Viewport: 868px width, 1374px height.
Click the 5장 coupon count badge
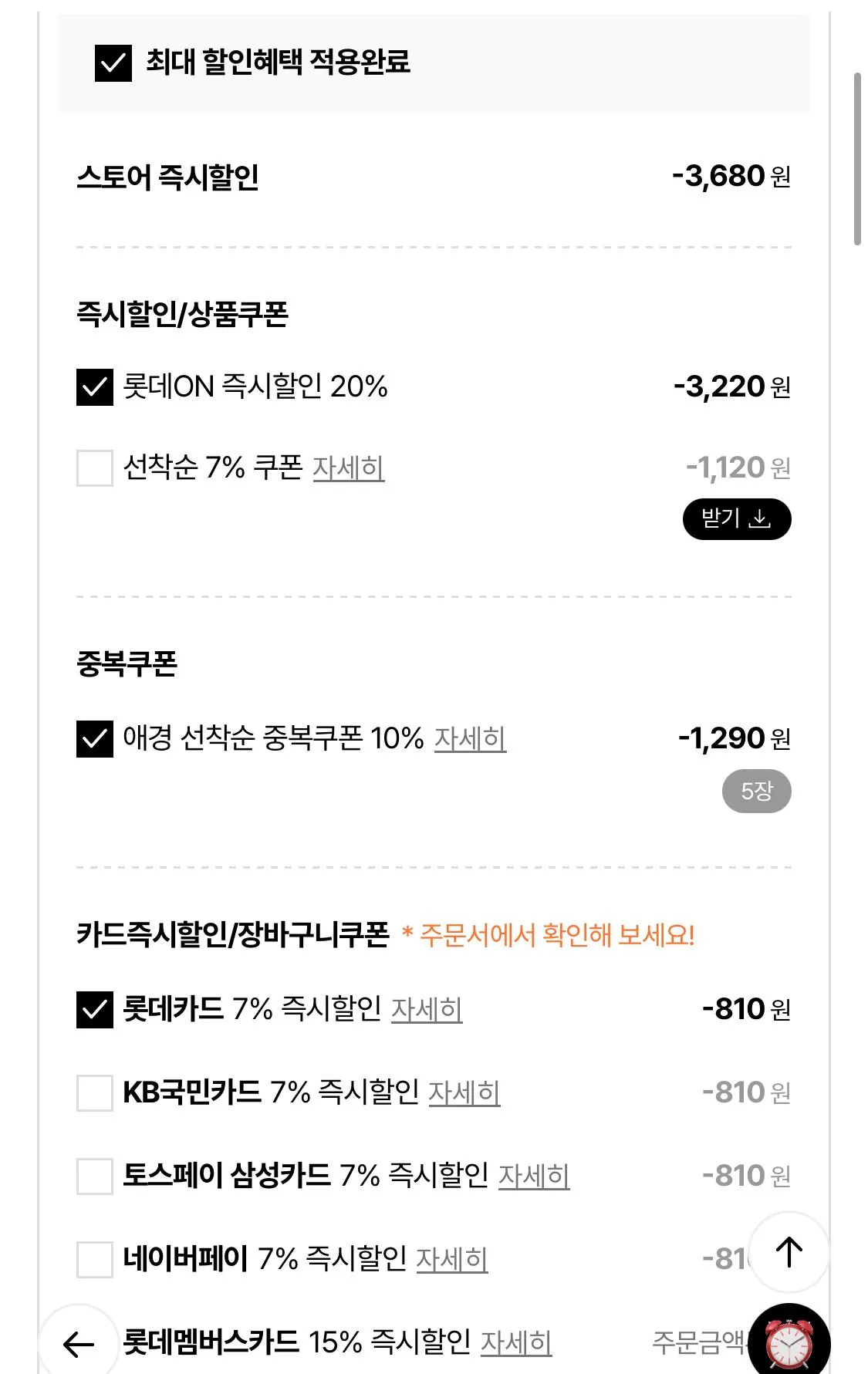click(756, 792)
